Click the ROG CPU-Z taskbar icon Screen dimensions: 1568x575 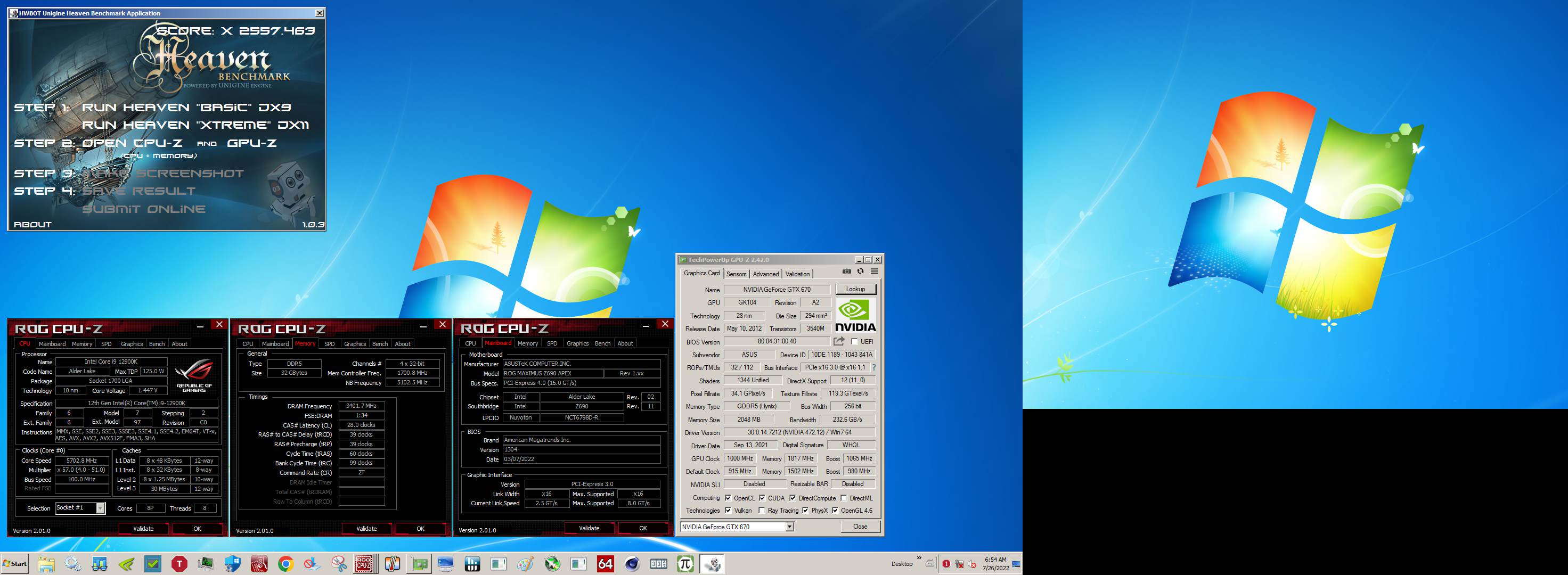tap(364, 564)
